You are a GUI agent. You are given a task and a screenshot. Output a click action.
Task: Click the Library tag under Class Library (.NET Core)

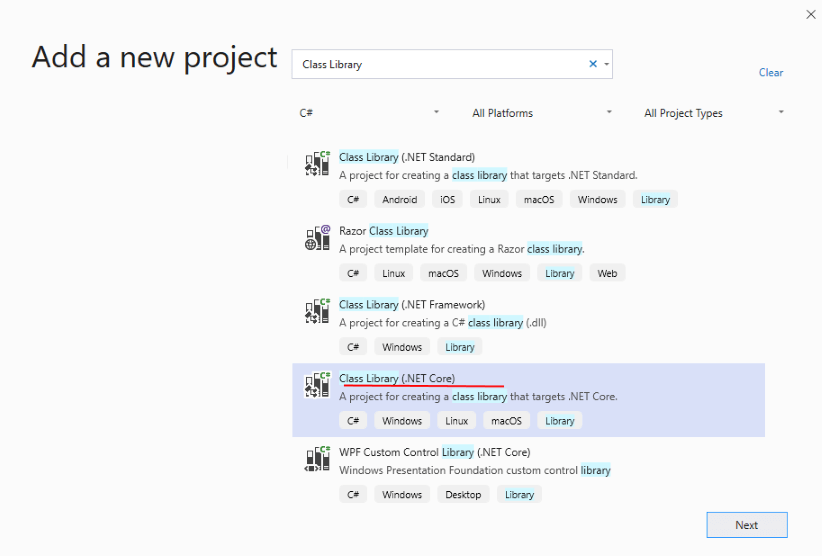click(x=560, y=421)
